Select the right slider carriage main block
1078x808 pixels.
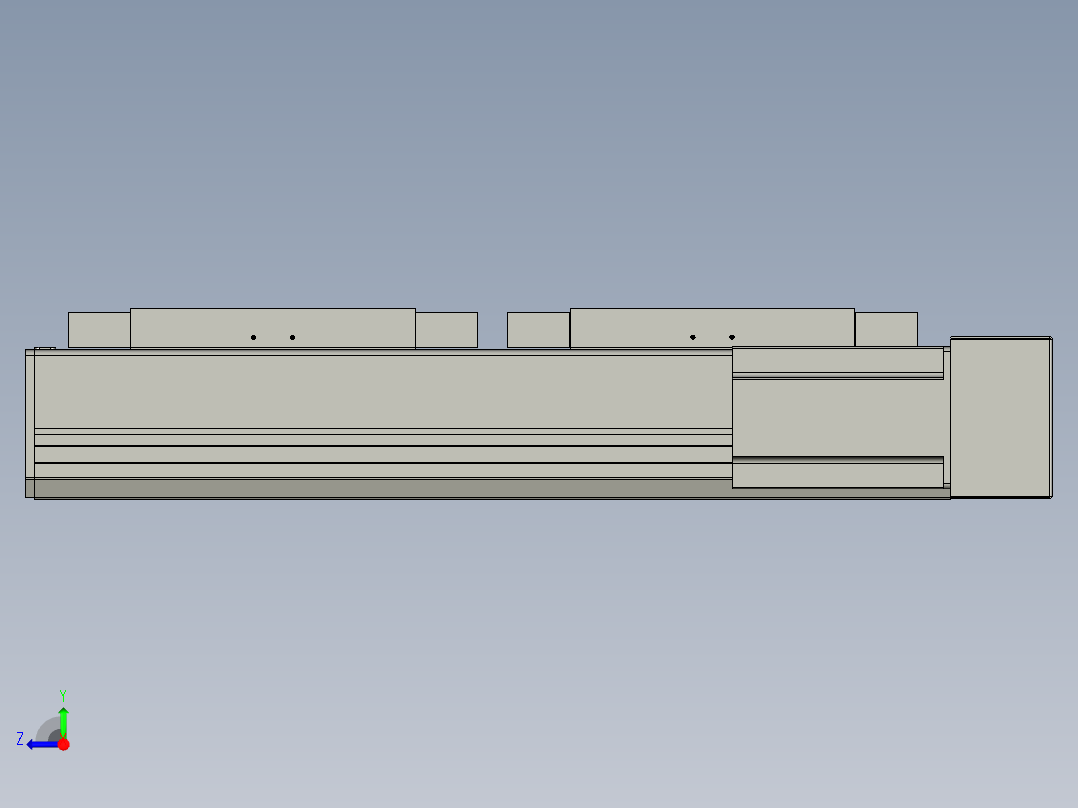pyautogui.click(x=712, y=328)
